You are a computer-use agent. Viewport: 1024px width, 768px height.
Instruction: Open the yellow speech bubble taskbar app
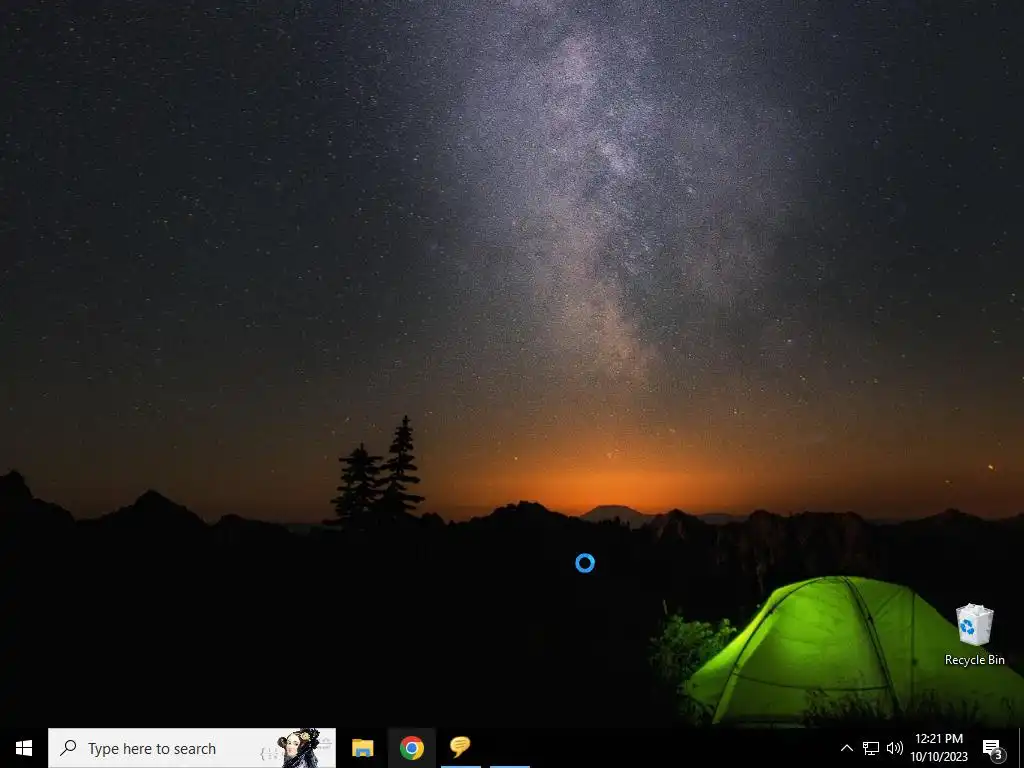coord(460,746)
